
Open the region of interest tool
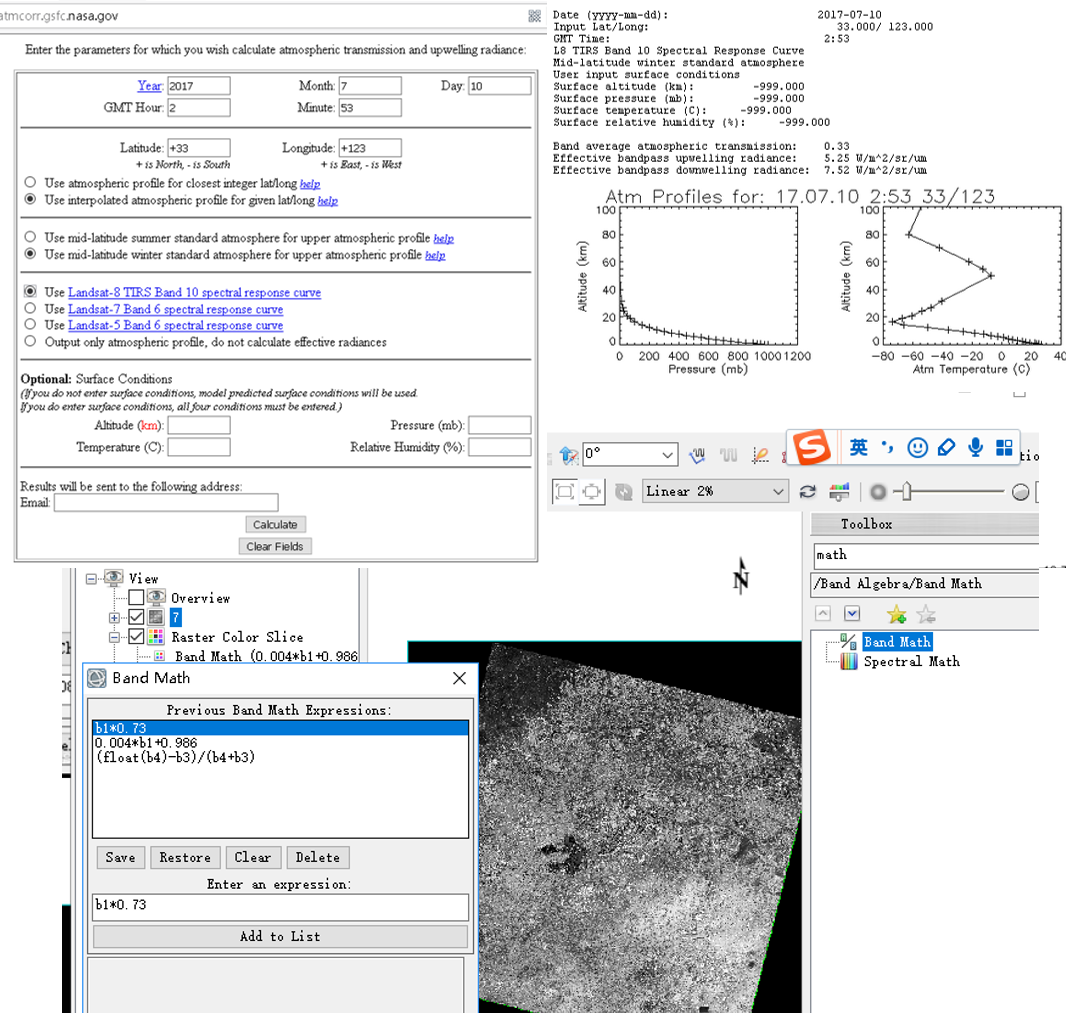760,455
